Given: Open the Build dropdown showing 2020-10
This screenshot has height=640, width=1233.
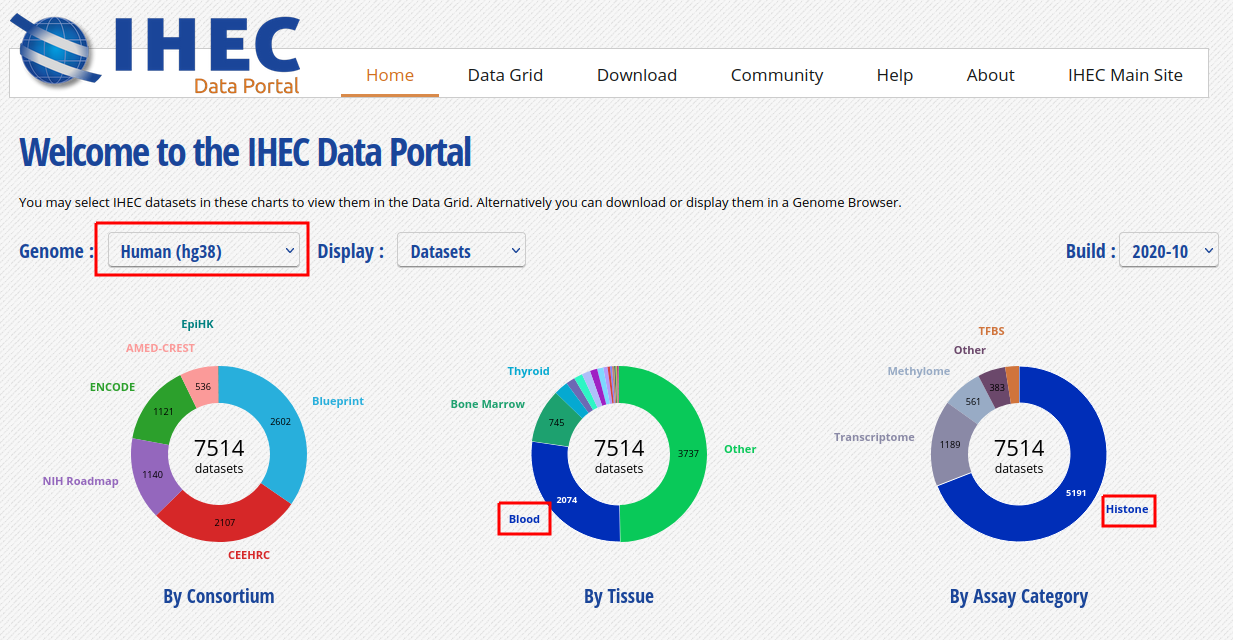Looking at the screenshot, I should click(x=1168, y=251).
